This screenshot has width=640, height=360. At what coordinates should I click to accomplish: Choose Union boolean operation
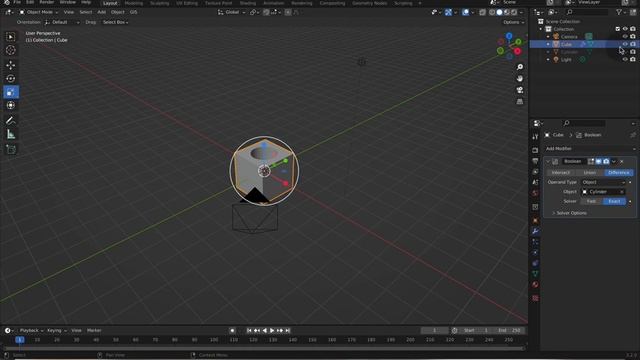(589, 173)
